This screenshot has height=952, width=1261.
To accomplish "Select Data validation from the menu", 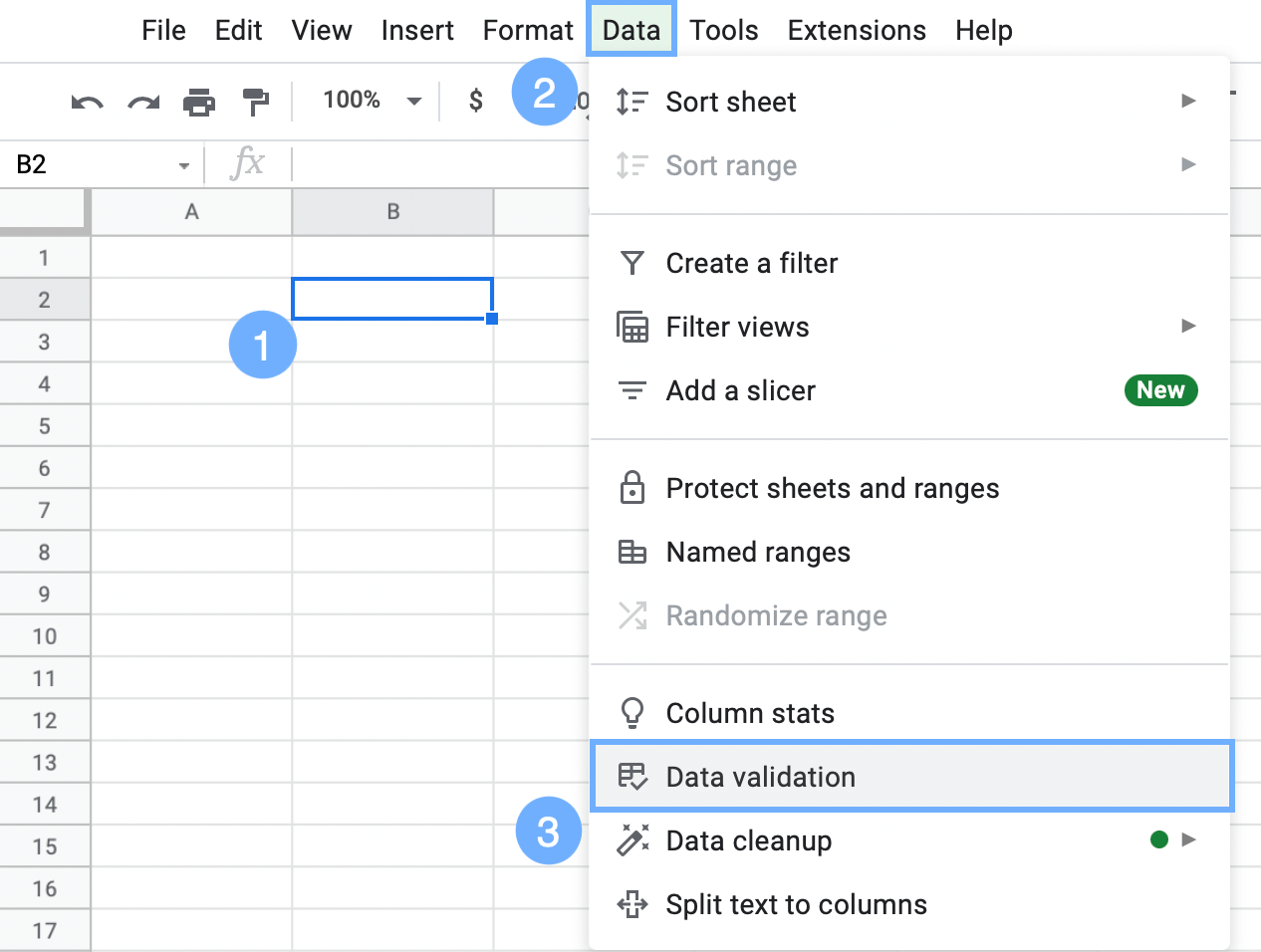I will (760, 777).
